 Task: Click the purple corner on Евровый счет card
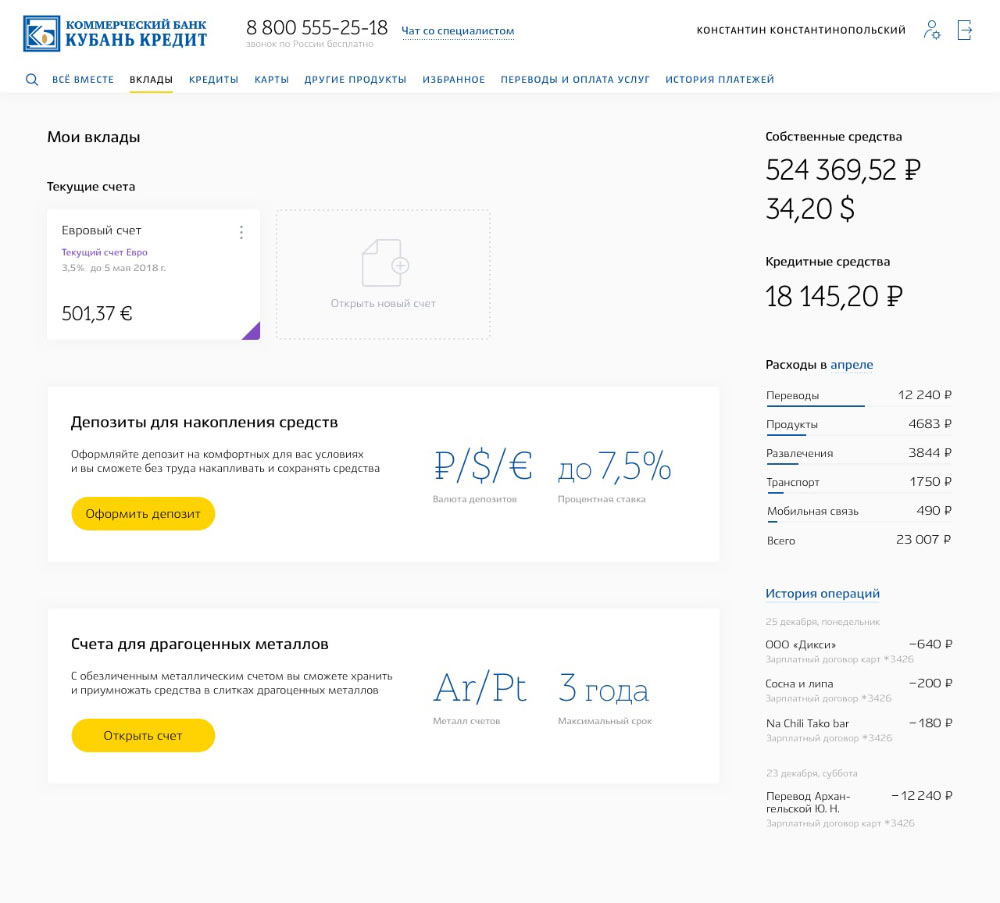(252, 332)
